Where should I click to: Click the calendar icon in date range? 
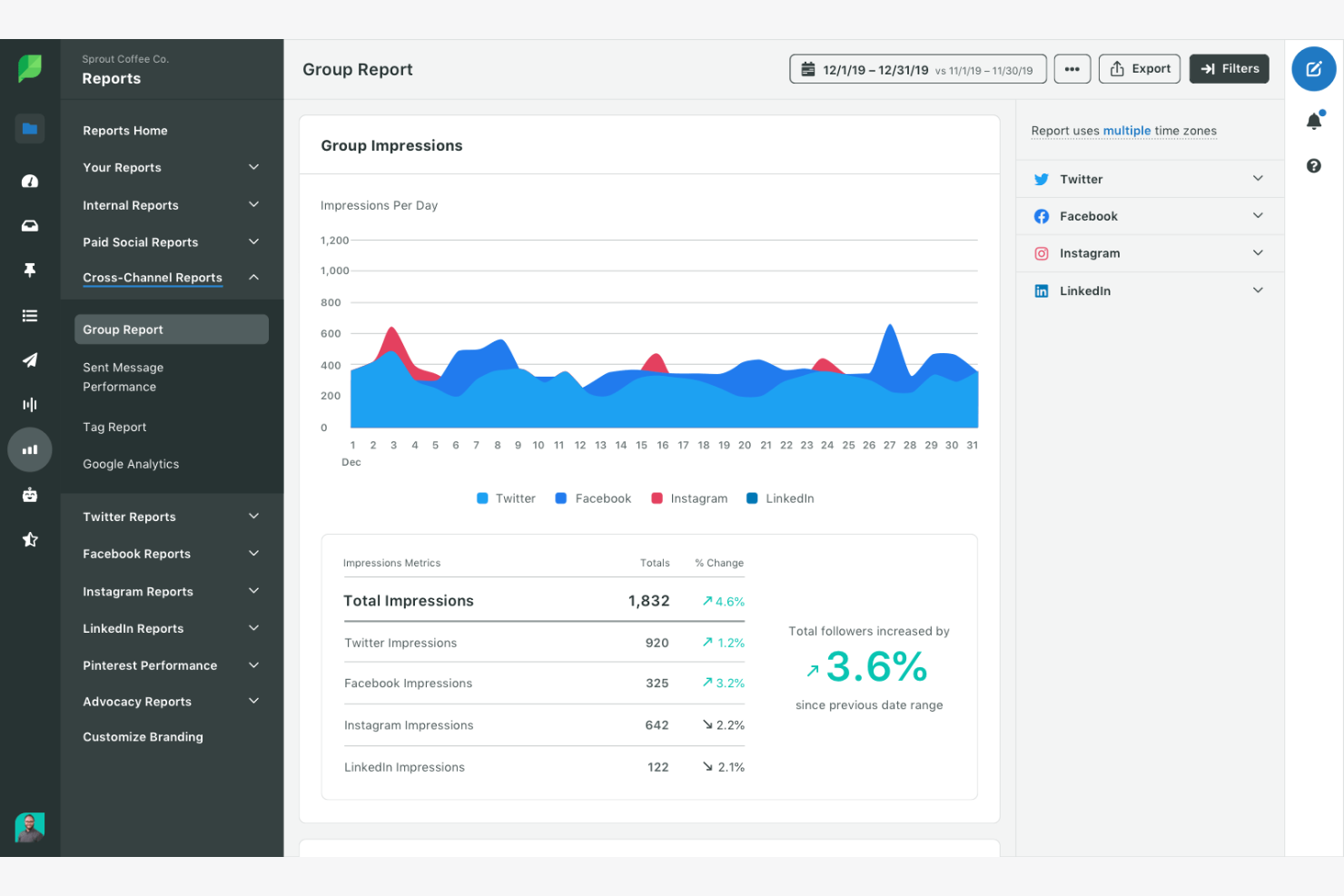tap(808, 69)
